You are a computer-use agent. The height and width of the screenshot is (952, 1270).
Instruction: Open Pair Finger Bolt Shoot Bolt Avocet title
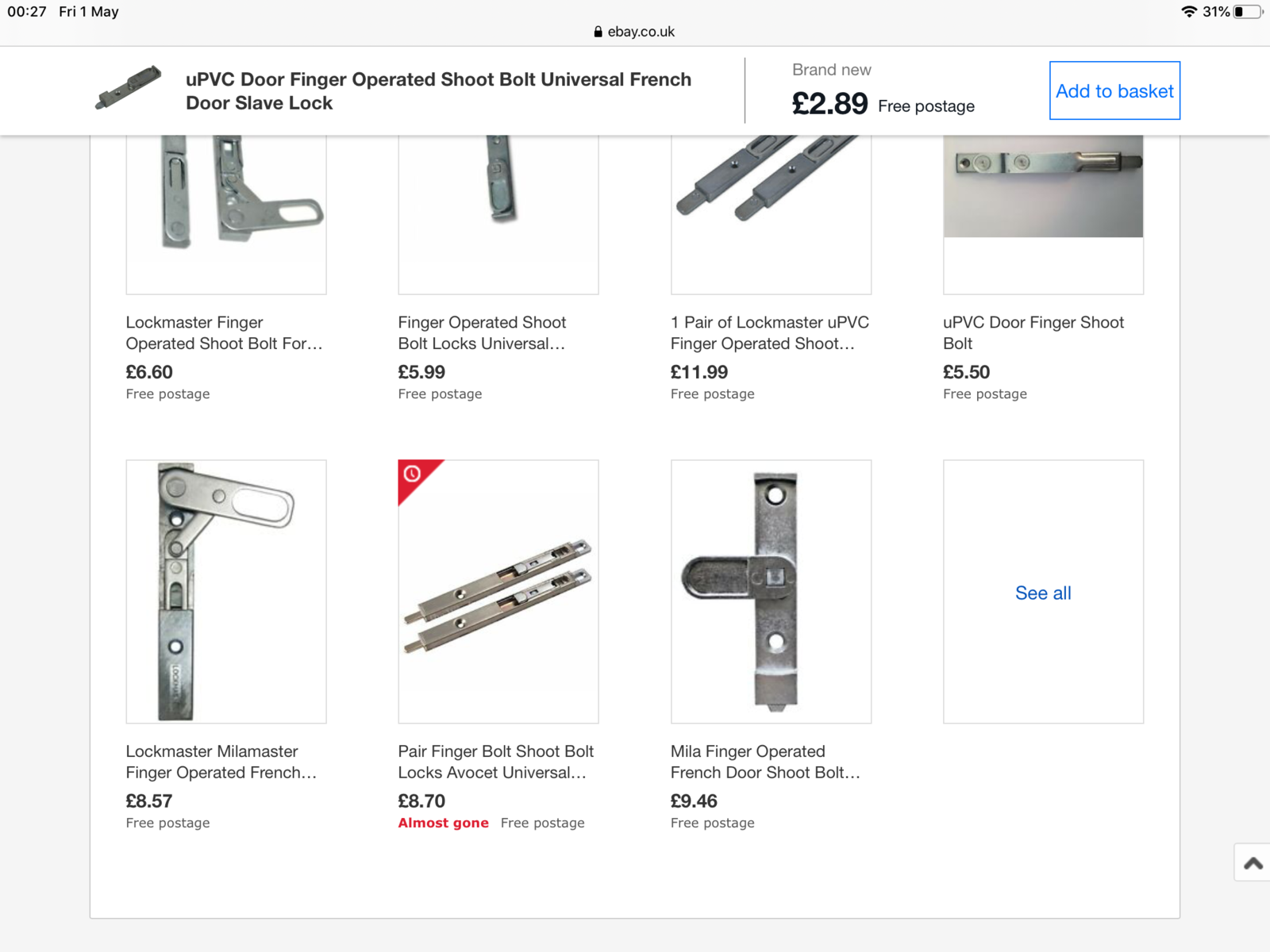click(495, 762)
